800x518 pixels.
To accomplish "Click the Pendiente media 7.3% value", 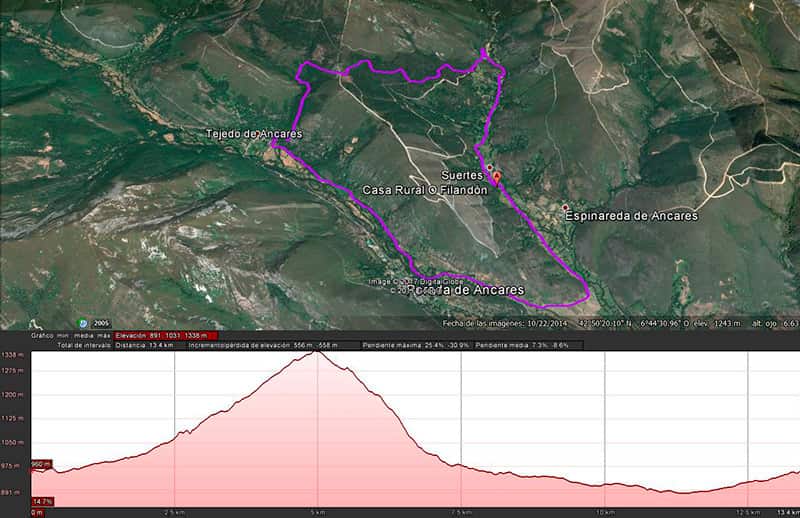I will [521, 346].
